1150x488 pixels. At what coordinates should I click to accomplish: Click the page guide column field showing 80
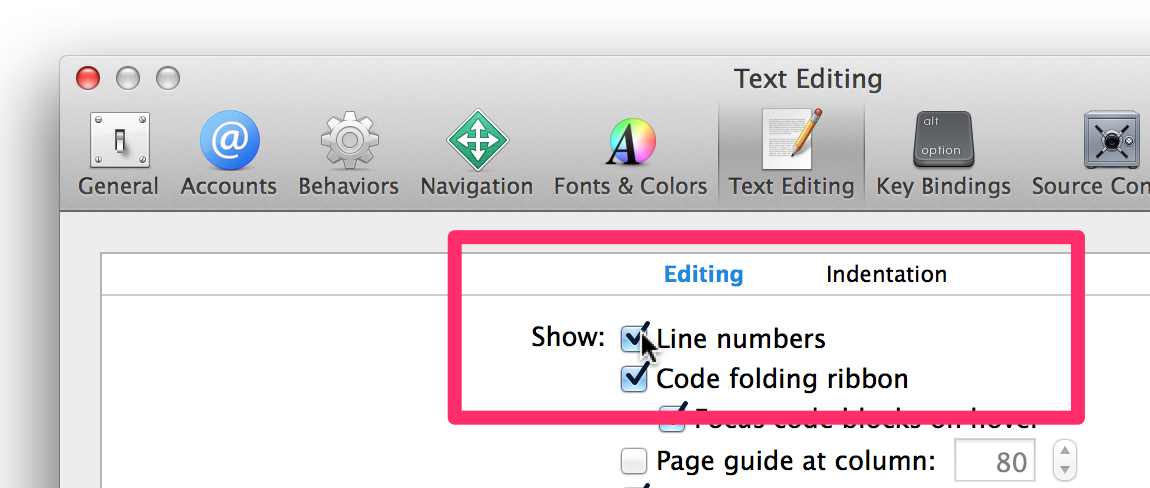pyautogui.click(x=995, y=462)
